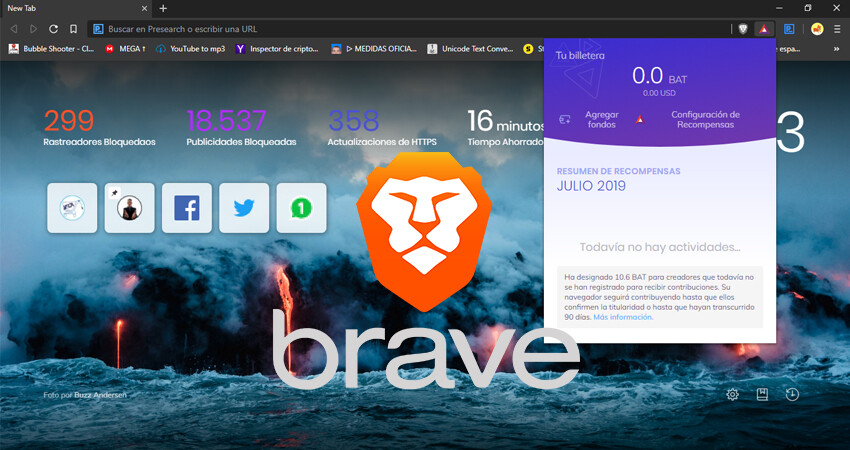Viewport: 850px width, 450px height.
Task: Open the Brave Shields lion icon
Action: [x=743, y=29]
